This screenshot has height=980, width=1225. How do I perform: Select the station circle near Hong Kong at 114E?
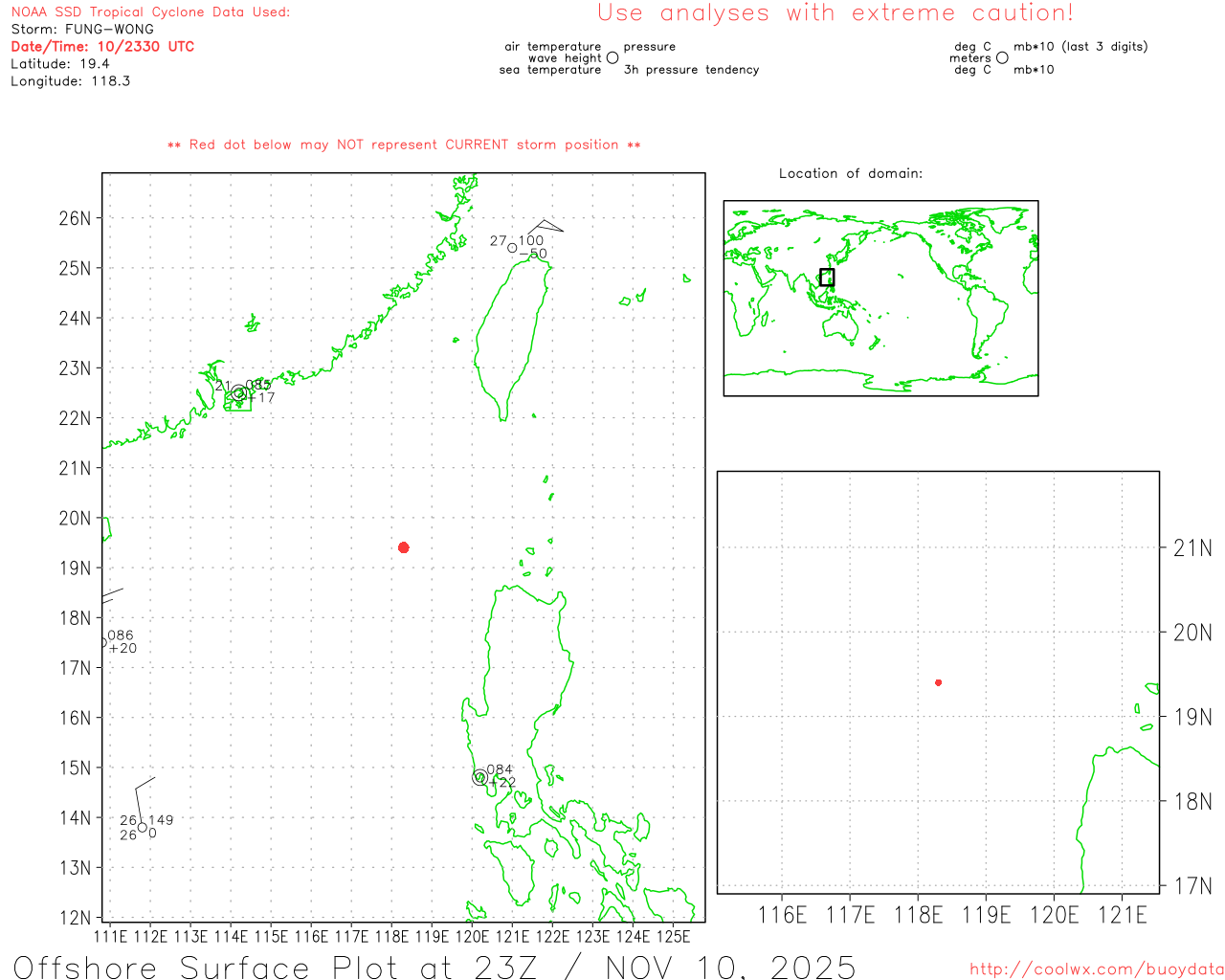tap(238, 393)
